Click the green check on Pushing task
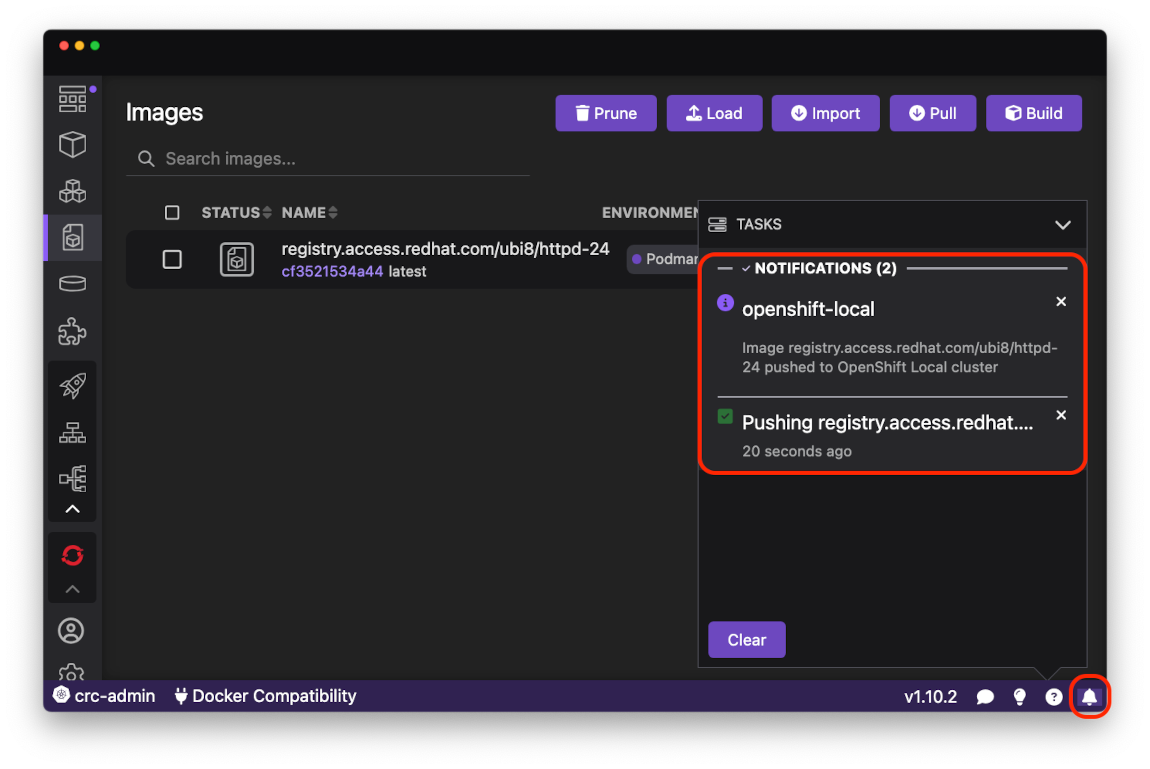 pyautogui.click(x=725, y=416)
